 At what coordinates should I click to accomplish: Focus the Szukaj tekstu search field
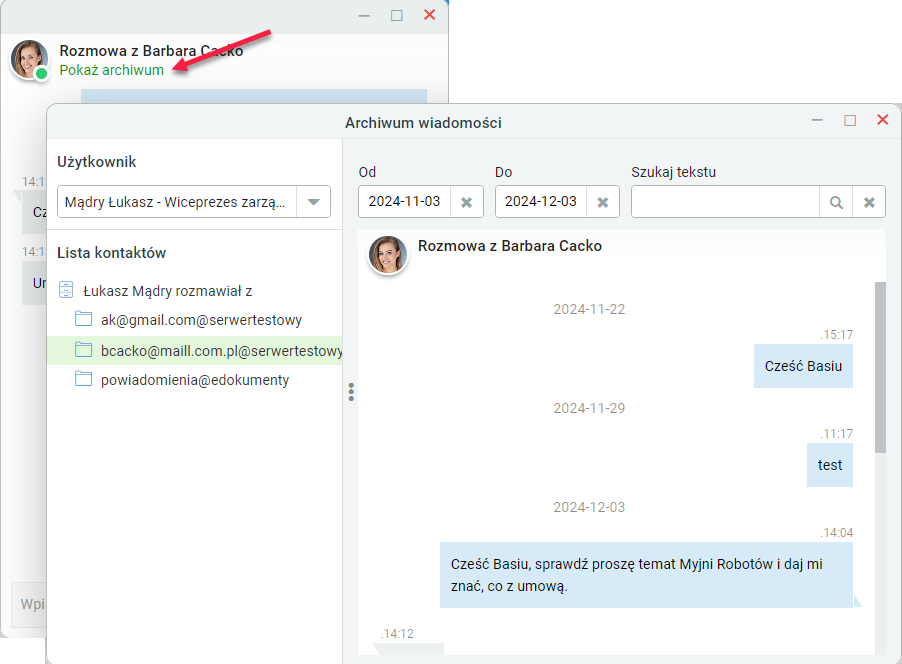pyautogui.click(x=725, y=202)
